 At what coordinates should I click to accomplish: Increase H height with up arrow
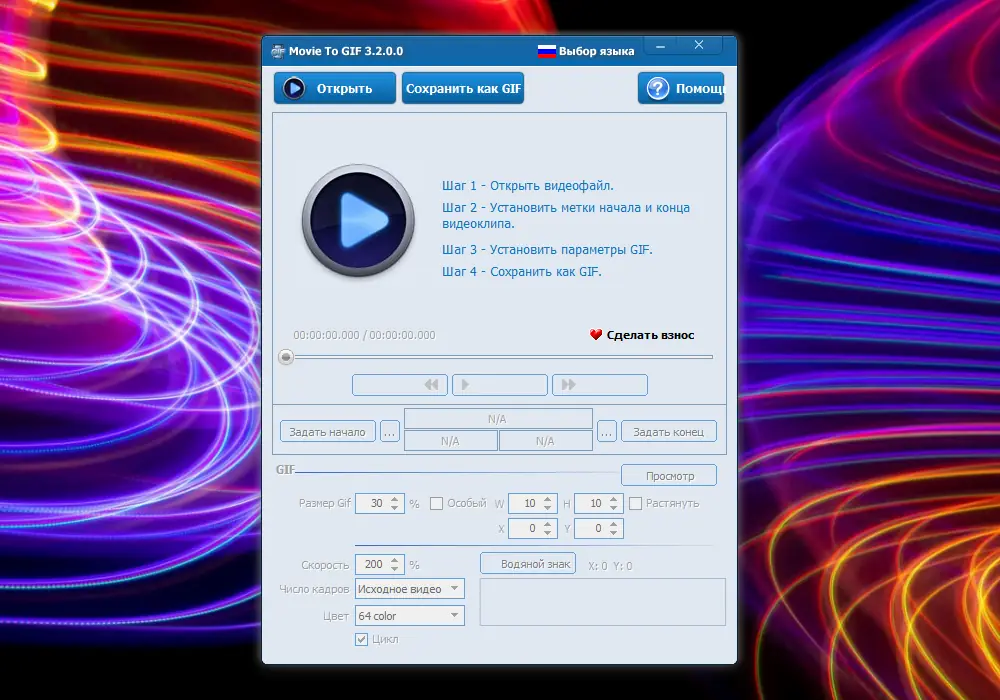pyautogui.click(x=614, y=499)
